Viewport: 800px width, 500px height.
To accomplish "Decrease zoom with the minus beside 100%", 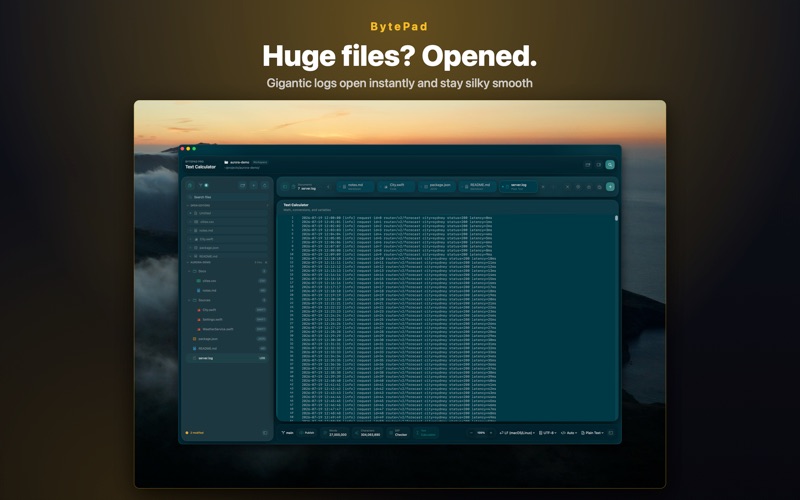I will click(x=471, y=433).
